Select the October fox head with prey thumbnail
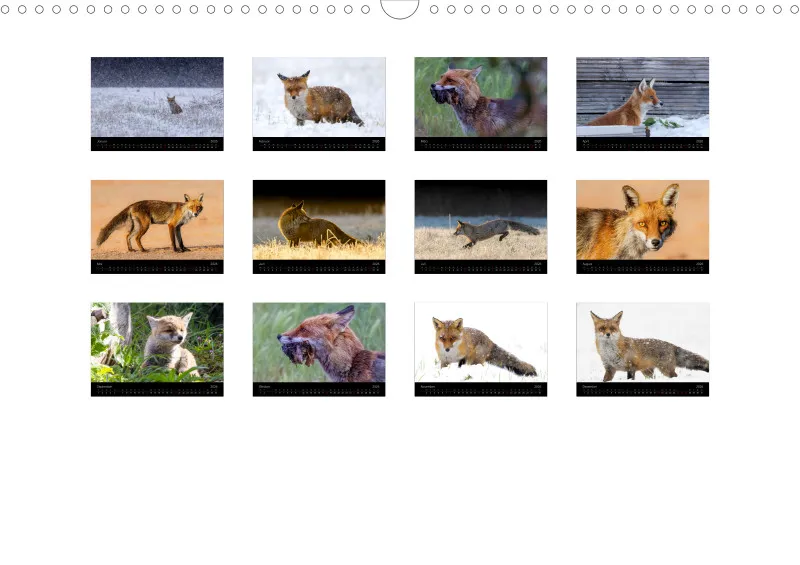 pos(319,350)
